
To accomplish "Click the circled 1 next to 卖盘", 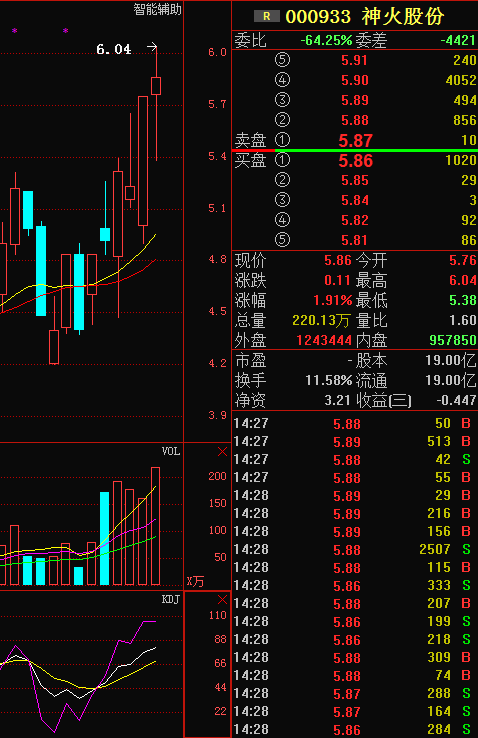I will [x=282, y=140].
